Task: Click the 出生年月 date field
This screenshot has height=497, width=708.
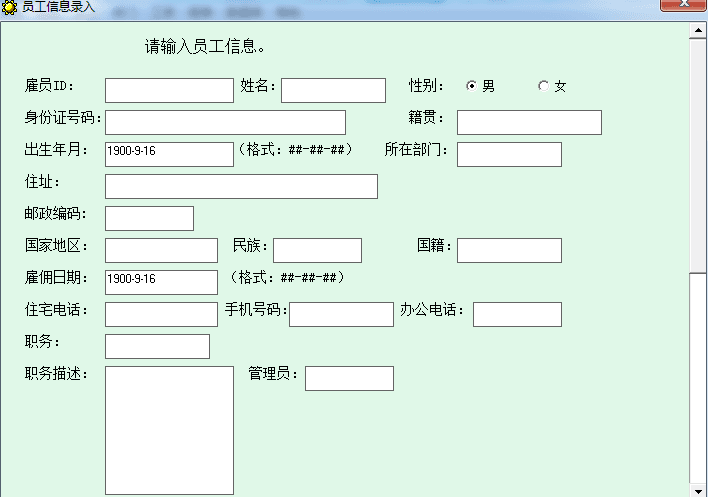Action: tap(169, 155)
